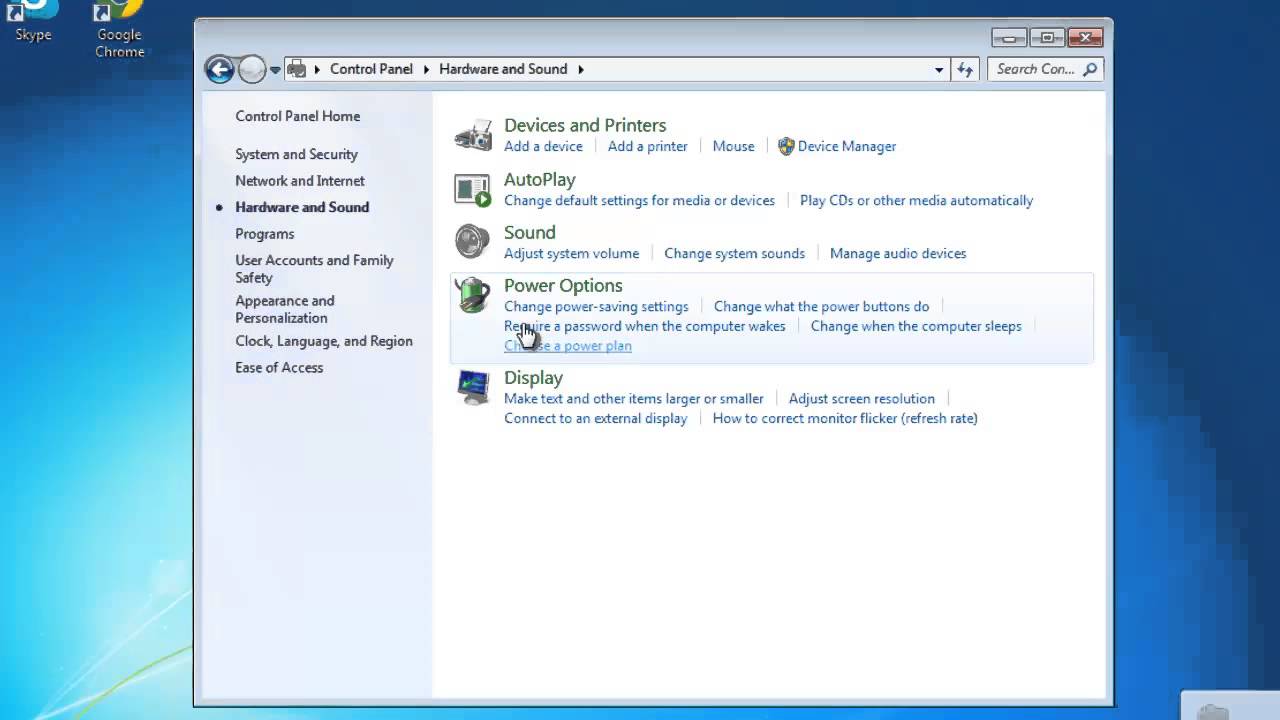Open recent pages dropdown arrow
Image resolution: width=1280 pixels, height=720 pixels.
(275, 70)
